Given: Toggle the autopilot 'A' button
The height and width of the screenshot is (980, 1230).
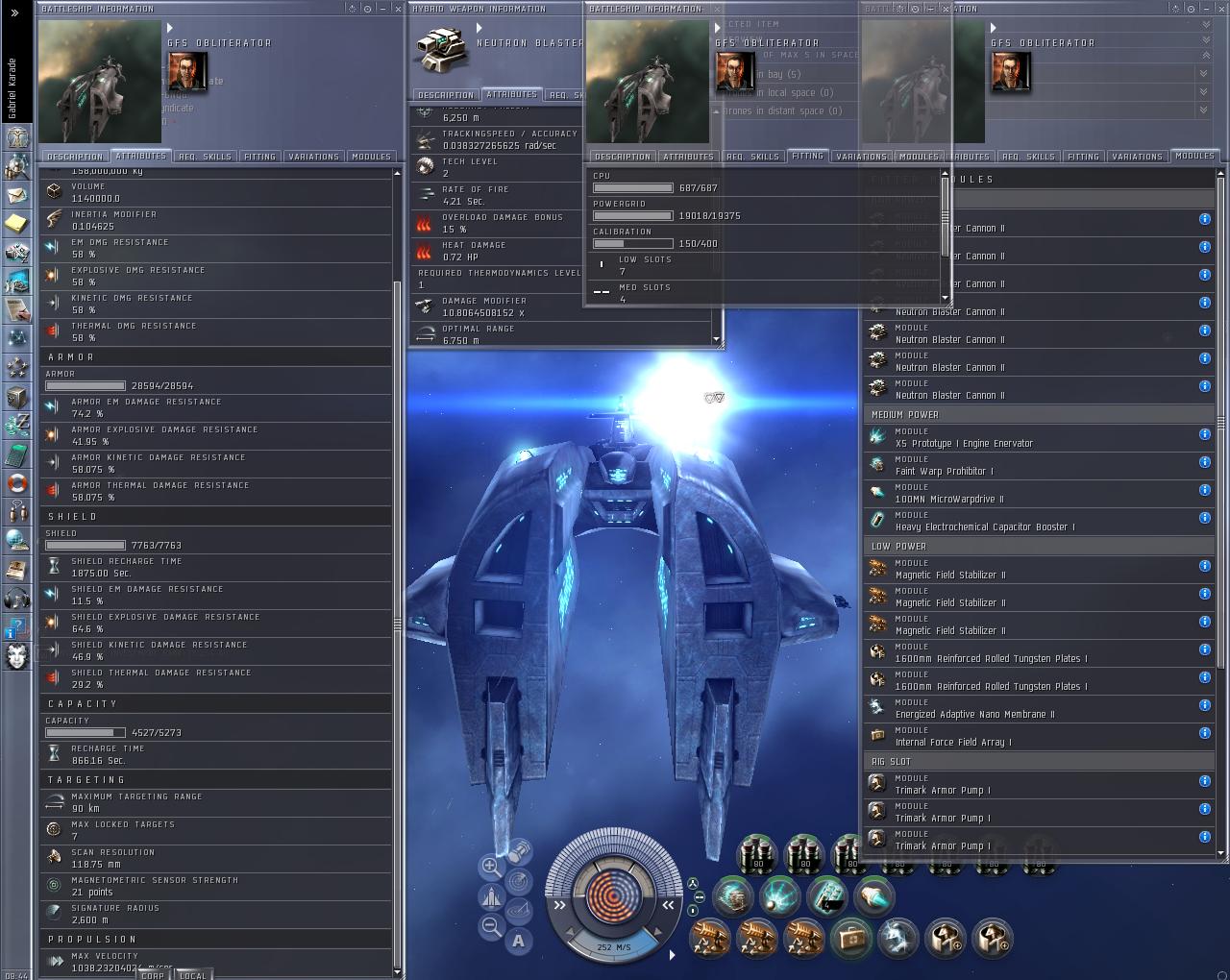Looking at the screenshot, I should click(519, 941).
